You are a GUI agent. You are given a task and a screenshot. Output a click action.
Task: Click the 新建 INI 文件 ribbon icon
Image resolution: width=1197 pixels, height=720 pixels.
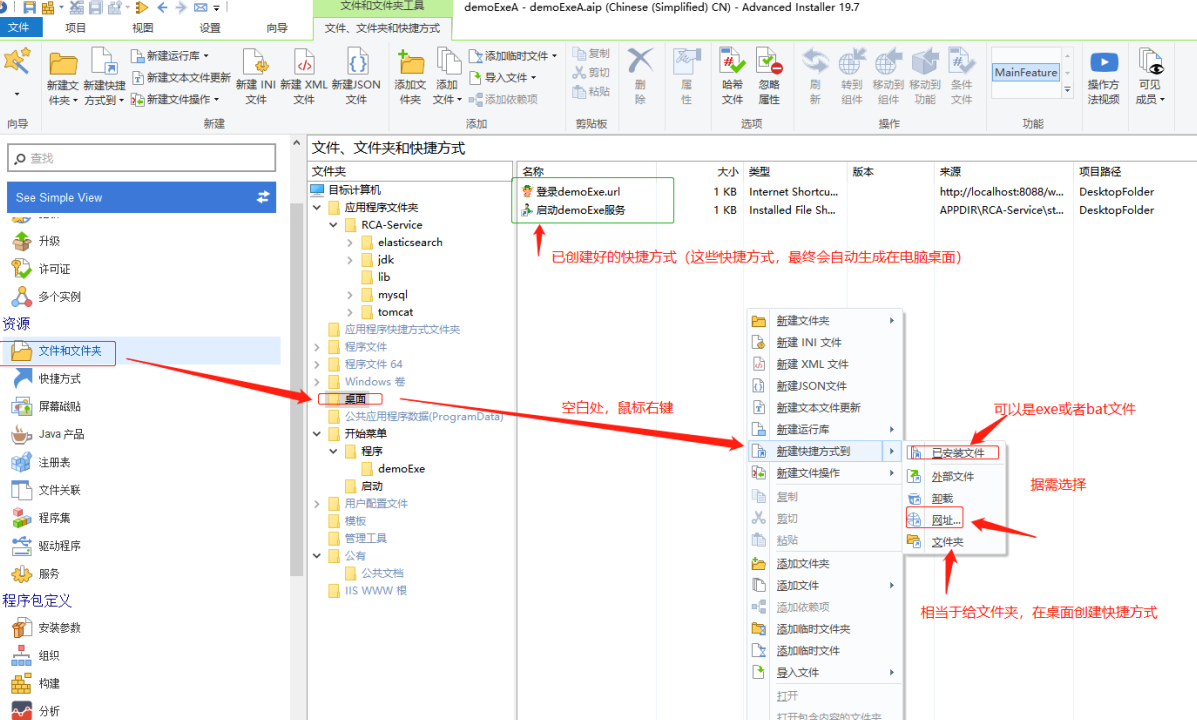coord(256,62)
